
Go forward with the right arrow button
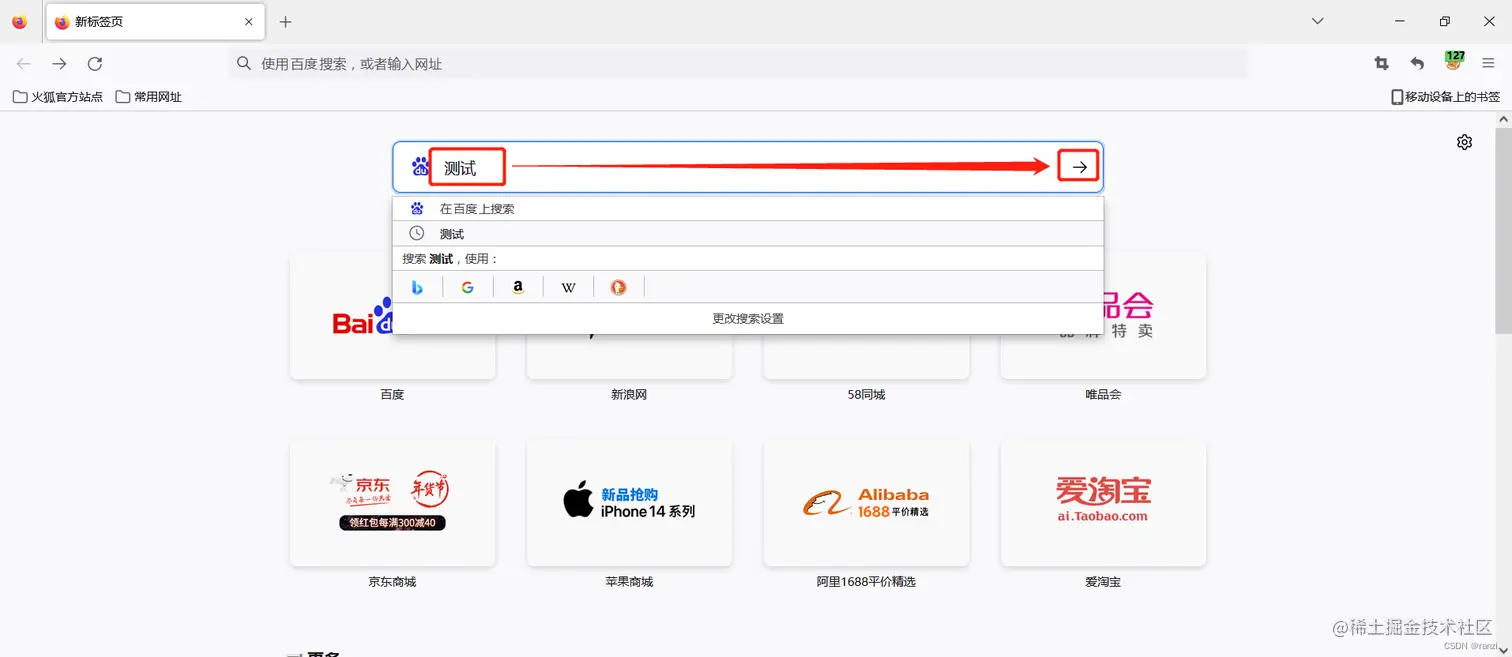(60, 64)
